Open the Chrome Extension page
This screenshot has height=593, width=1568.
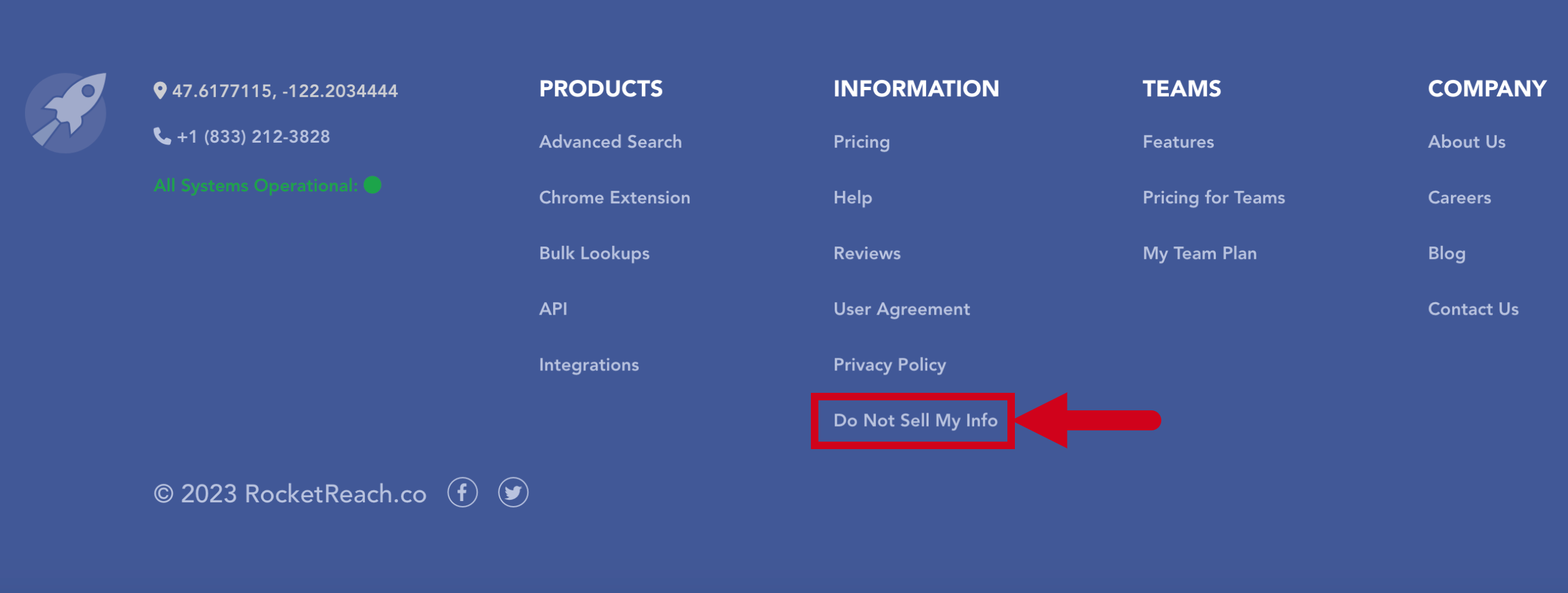coord(614,198)
